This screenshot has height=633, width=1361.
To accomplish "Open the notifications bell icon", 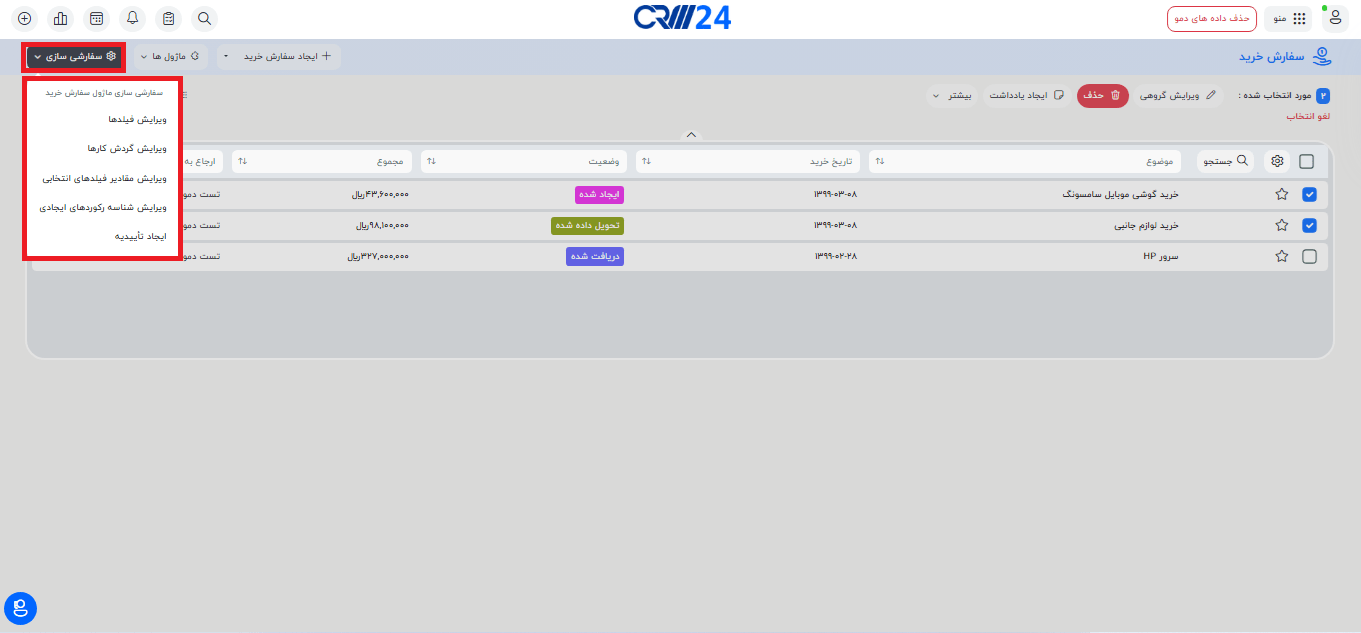I will coord(132,18).
